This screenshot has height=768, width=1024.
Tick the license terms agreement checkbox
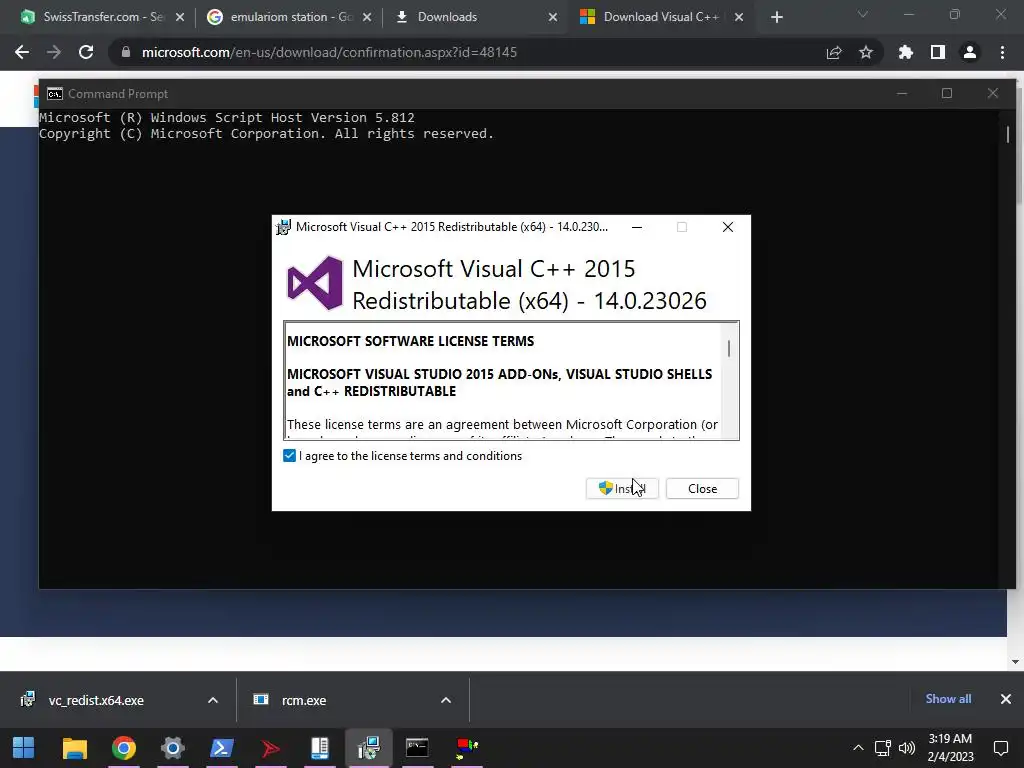(289, 456)
